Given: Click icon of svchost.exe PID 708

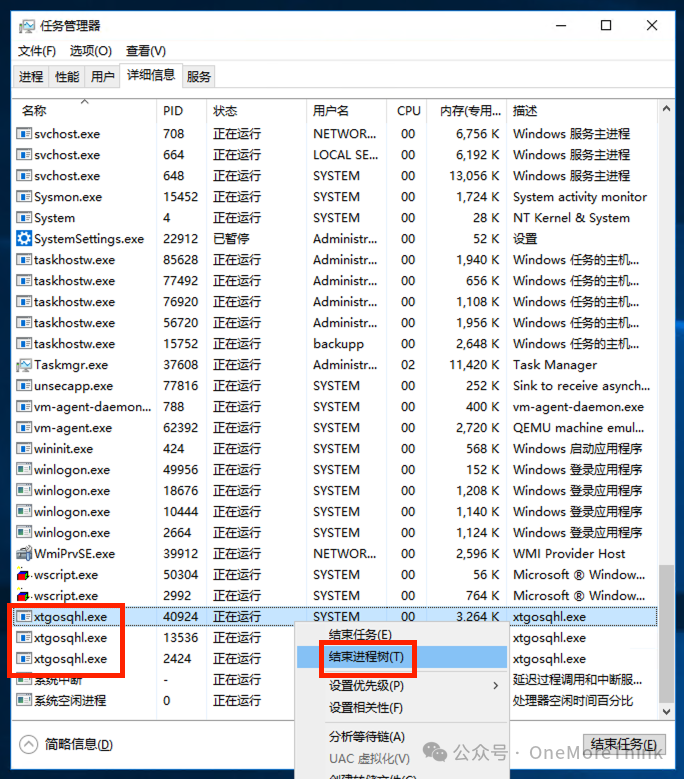Looking at the screenshot, I should point(23,134).
